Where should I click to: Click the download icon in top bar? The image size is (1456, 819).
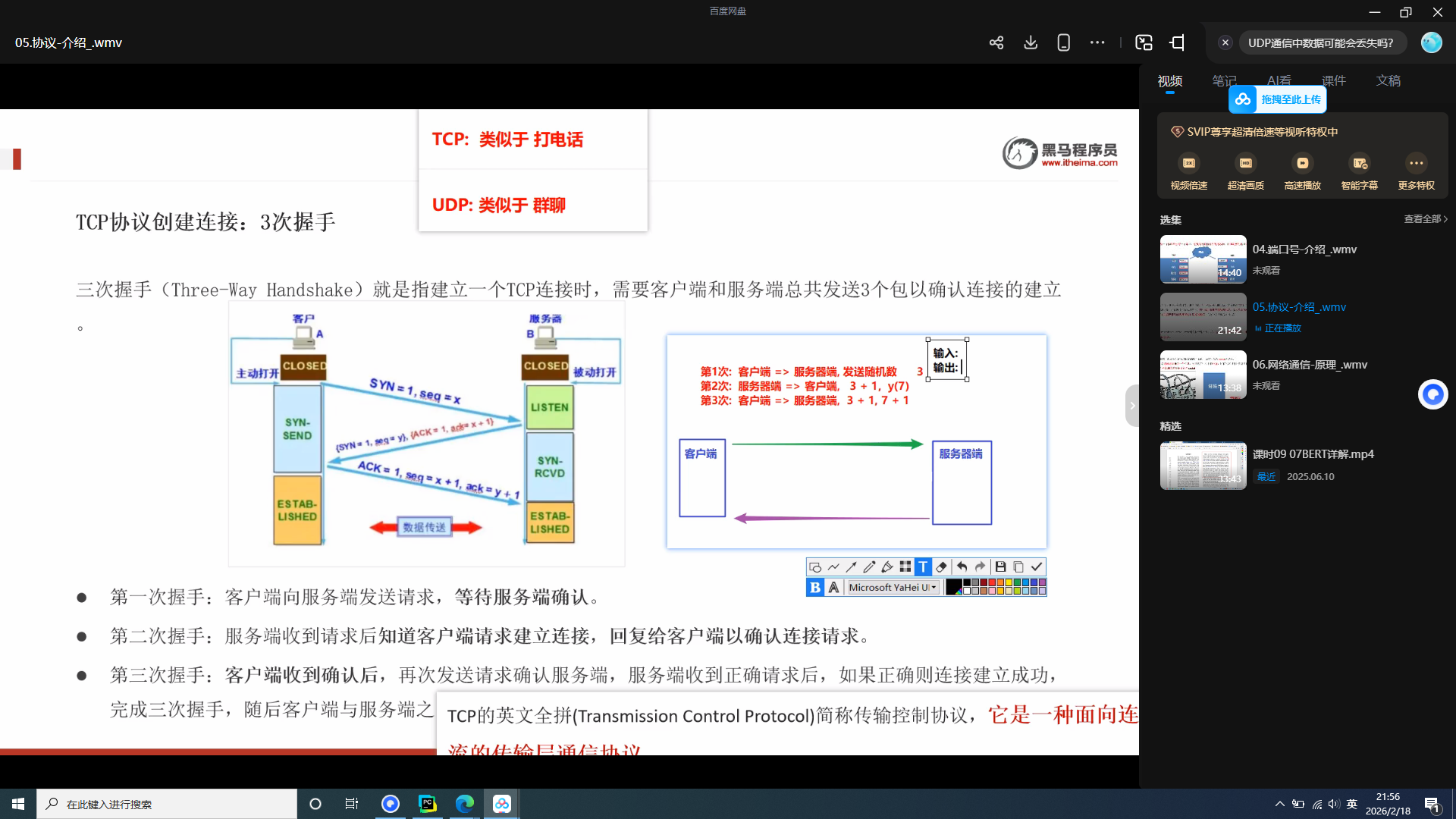[x=1030, y=43]
